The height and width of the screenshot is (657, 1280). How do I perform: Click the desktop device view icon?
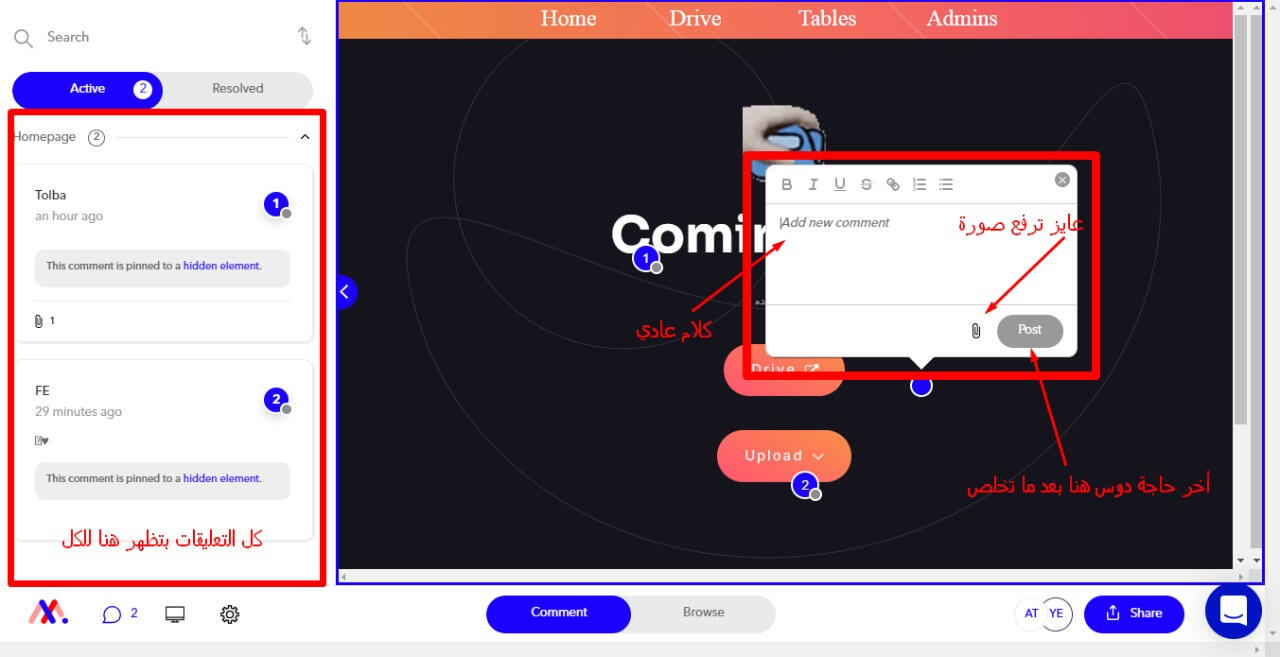(175, 614)
